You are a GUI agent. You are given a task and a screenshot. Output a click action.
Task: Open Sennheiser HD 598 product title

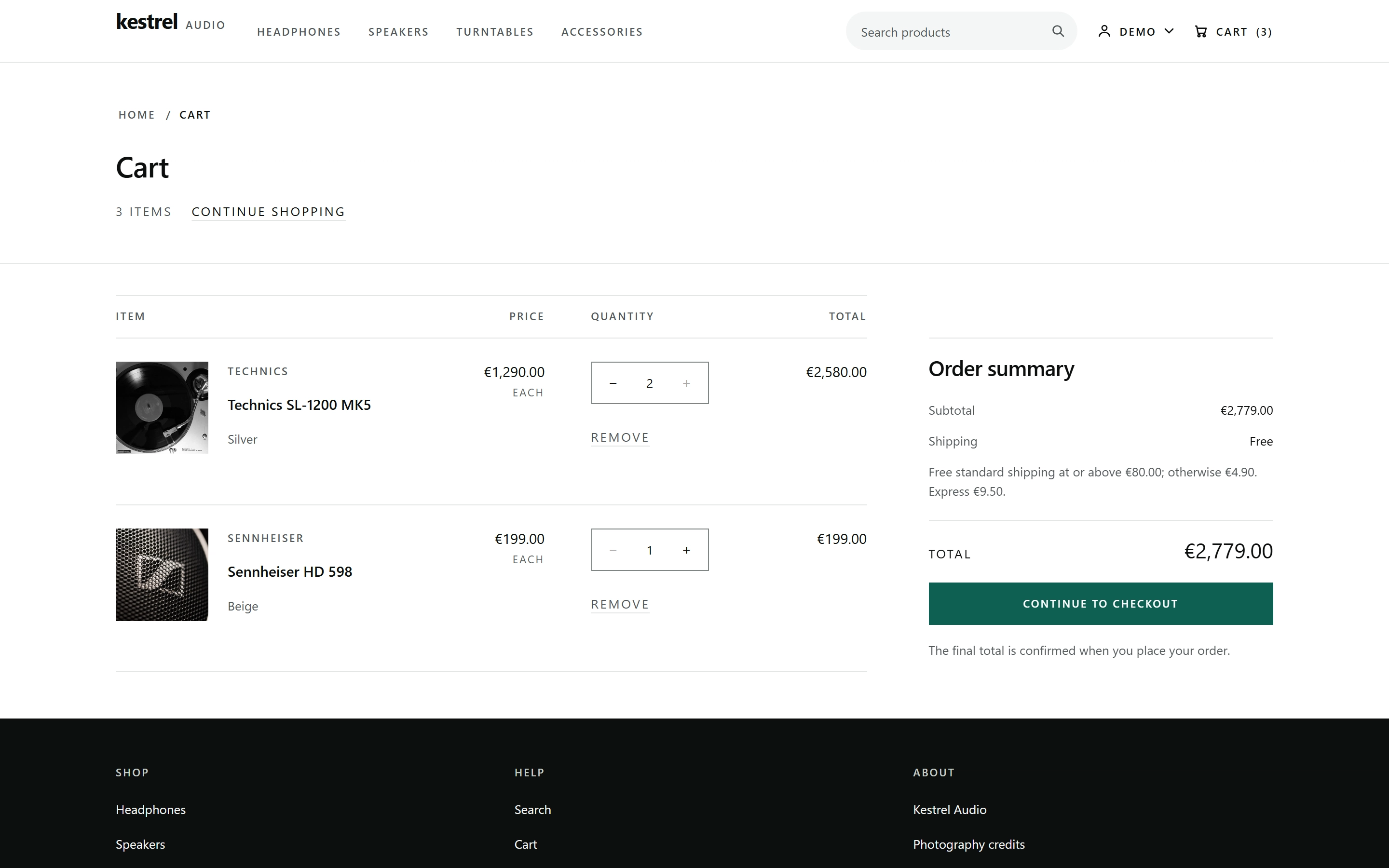(x=290, y=572)
